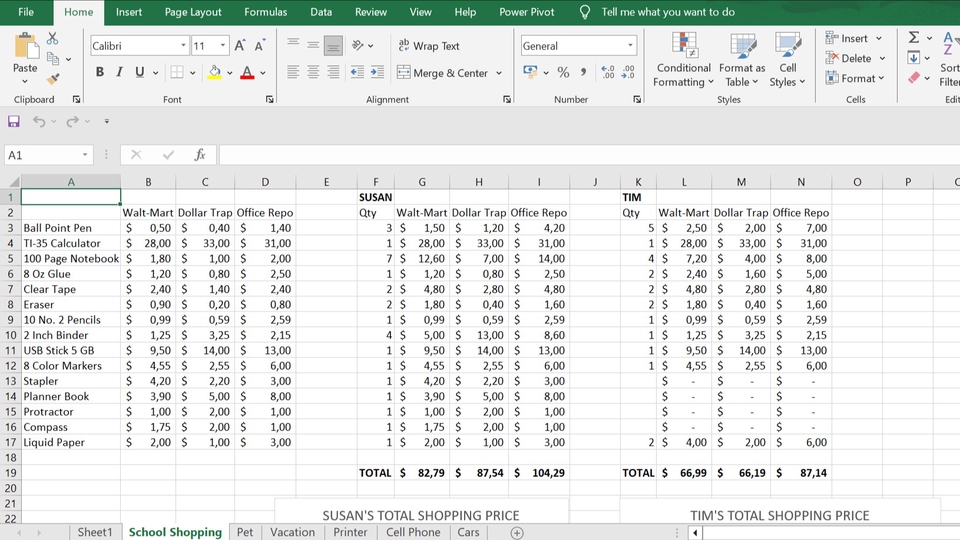Expand the Name Box dropdown arrow
The image size is (960, 540).
84,155
